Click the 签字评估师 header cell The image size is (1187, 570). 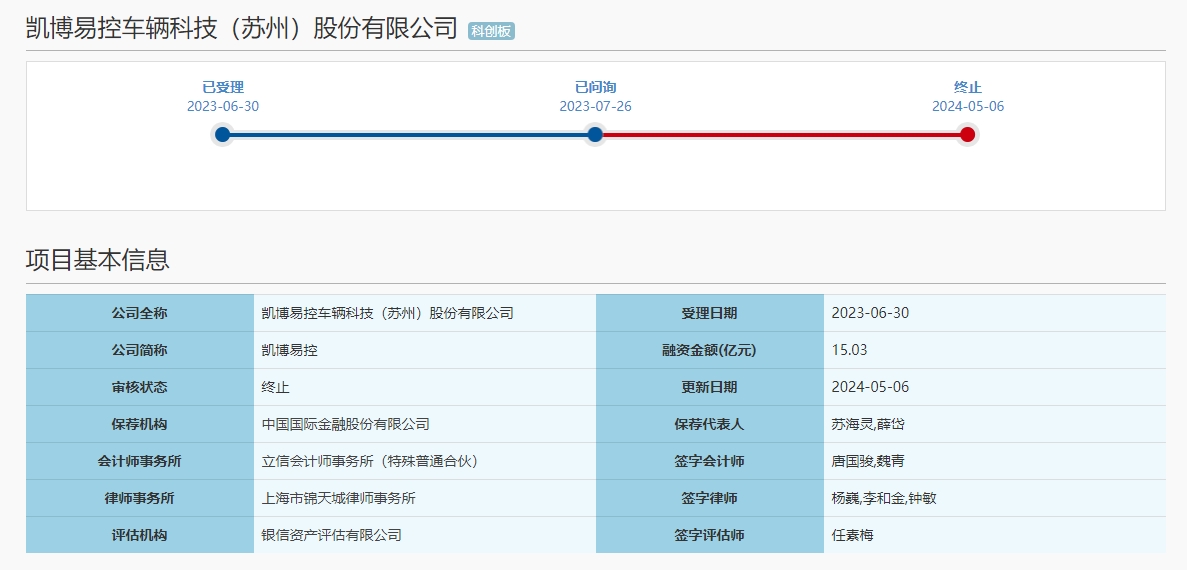coord(710,535)
